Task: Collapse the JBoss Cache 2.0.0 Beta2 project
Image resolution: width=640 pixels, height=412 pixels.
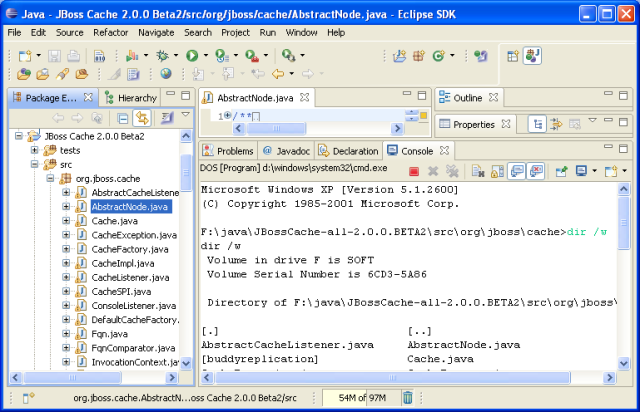Action: click(19, 136)
